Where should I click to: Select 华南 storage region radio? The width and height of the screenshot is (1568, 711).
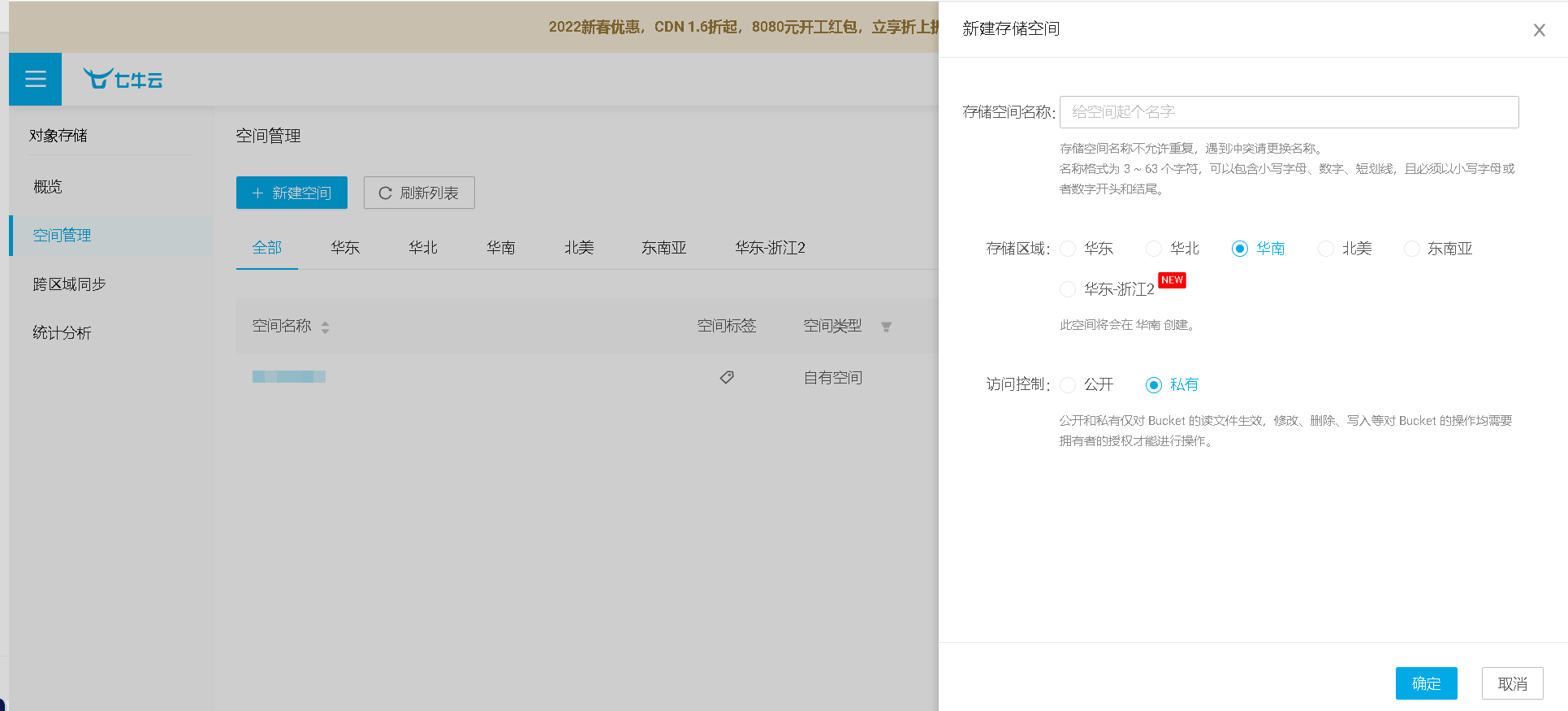pyautogui.click(x=1240, y=249)
